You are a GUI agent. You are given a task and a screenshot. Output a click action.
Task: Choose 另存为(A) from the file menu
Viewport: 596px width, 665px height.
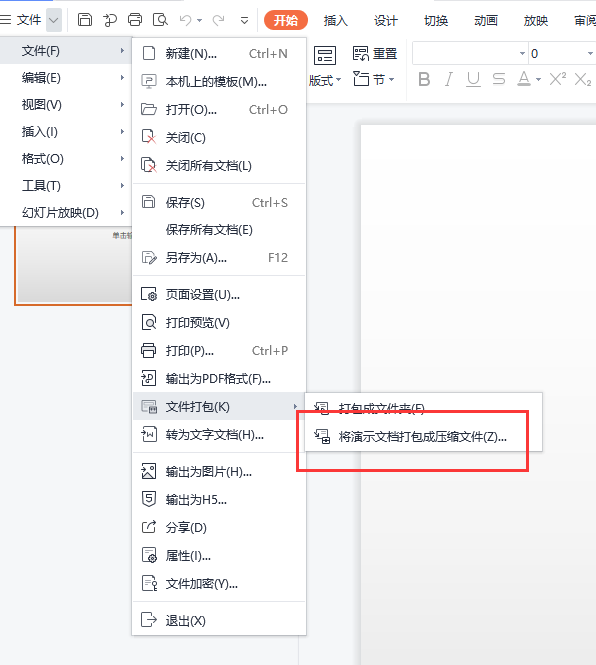pos(219,258)
